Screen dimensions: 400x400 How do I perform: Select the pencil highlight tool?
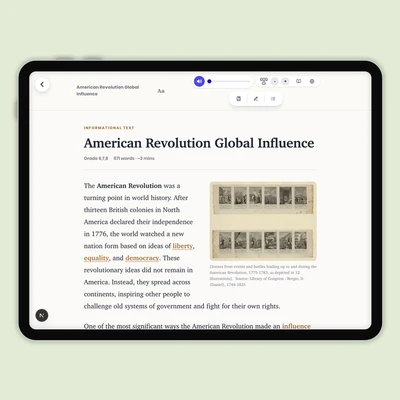pos(256,99)
